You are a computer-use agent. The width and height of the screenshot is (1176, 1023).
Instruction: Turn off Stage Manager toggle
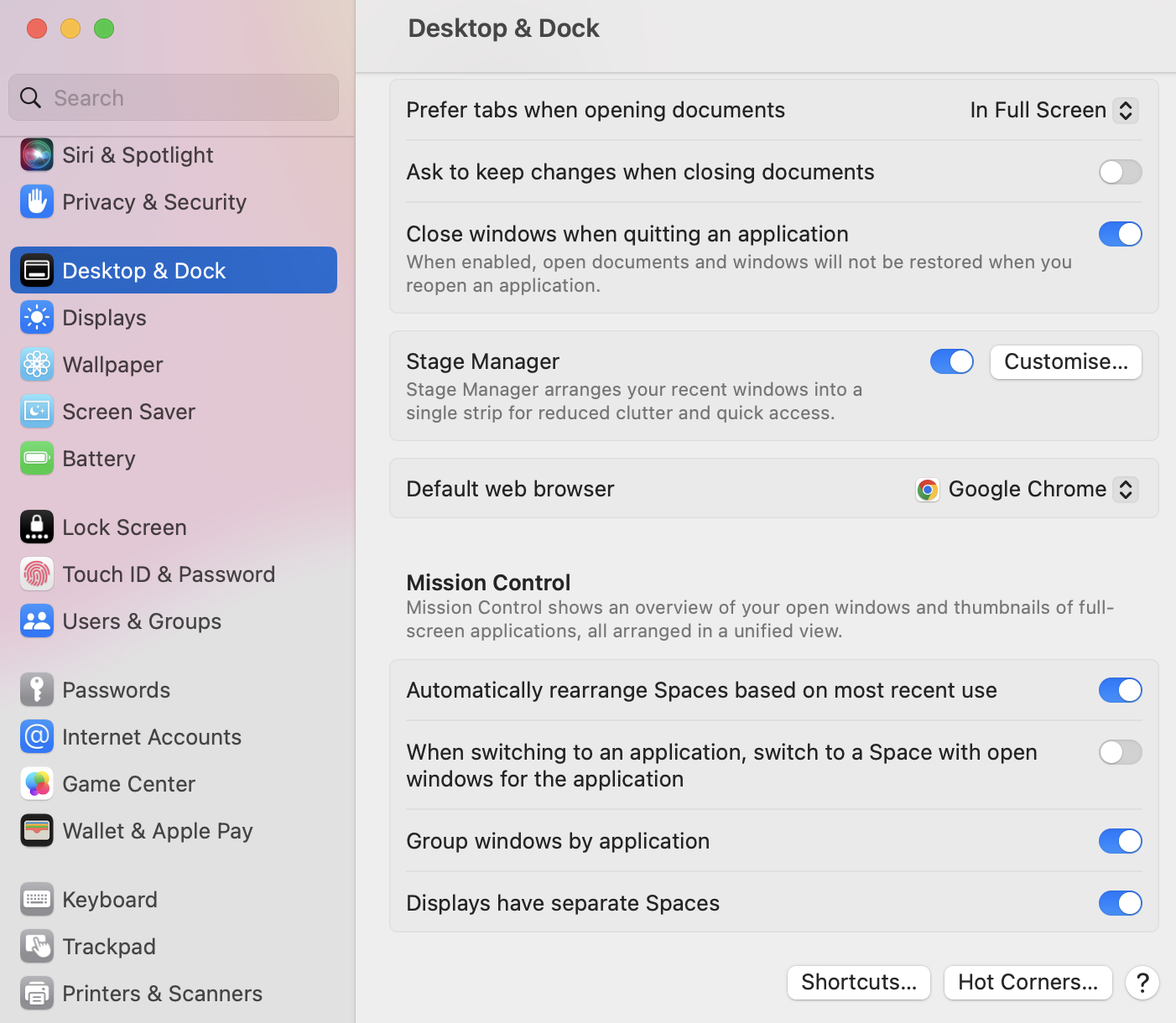(951, 361)
